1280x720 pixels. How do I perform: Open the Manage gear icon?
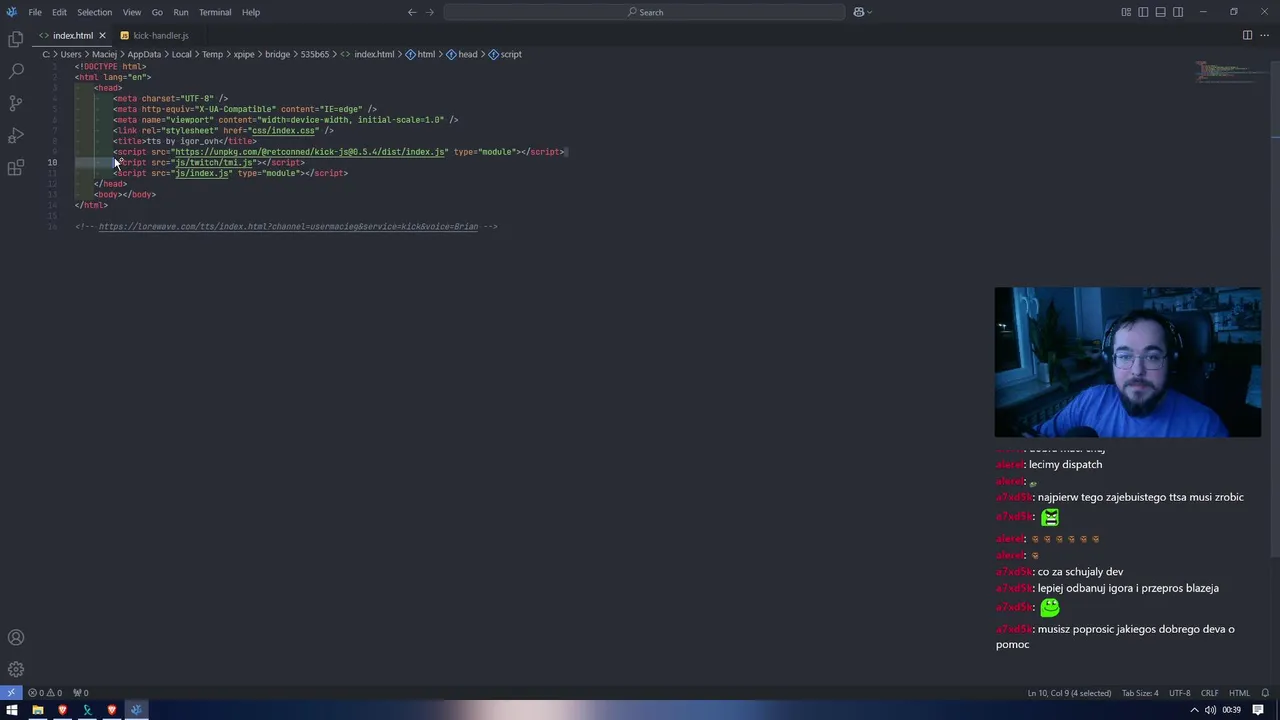16,670
